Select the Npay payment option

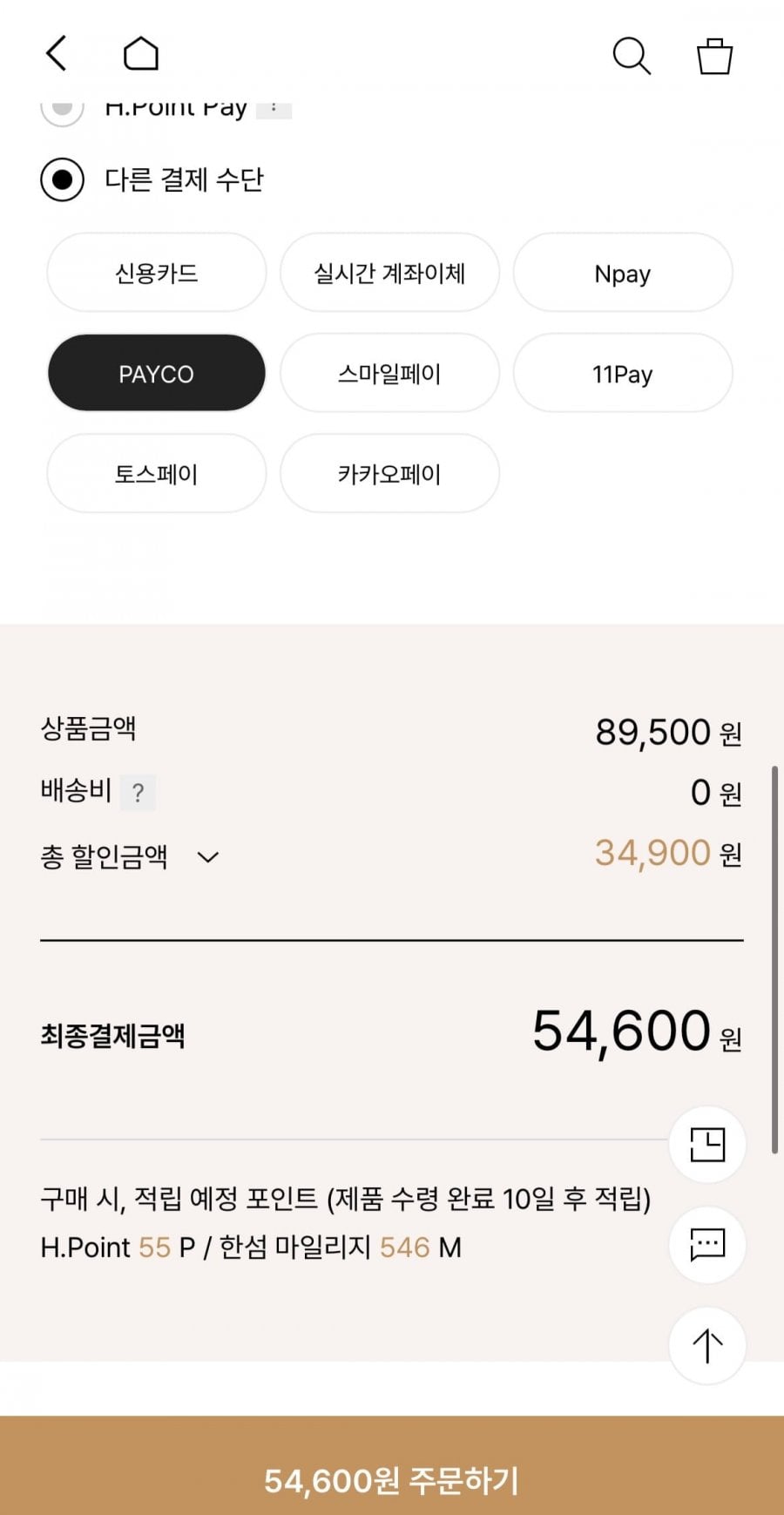[x=622, y=274]
